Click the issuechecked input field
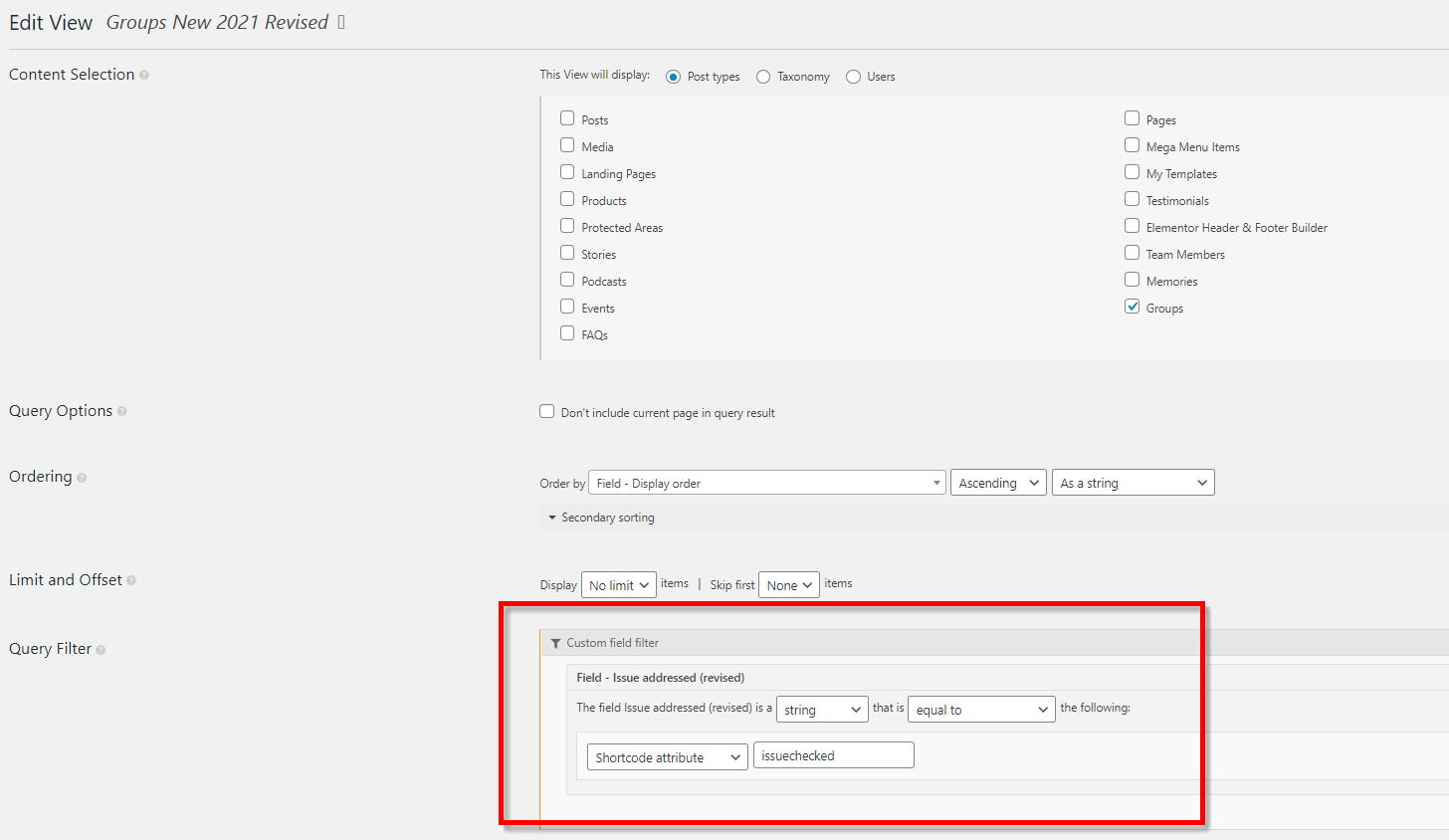 834,755
